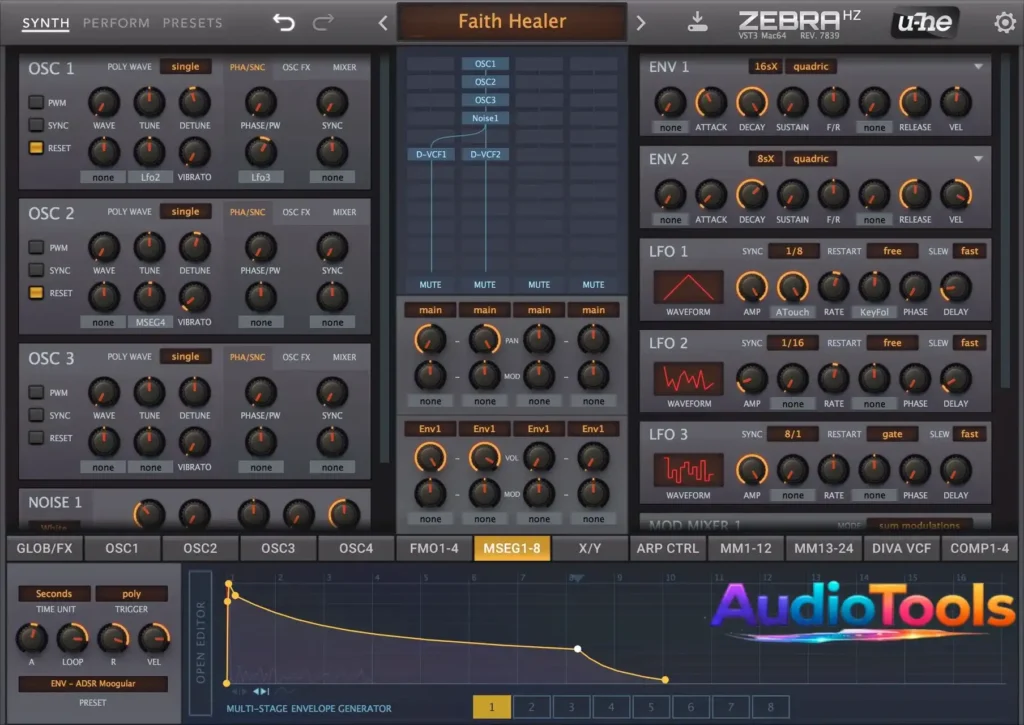Click the redo arrow icon
Image resolution: width=1024 pixels, height=725 pixels.
pos(323,23)
